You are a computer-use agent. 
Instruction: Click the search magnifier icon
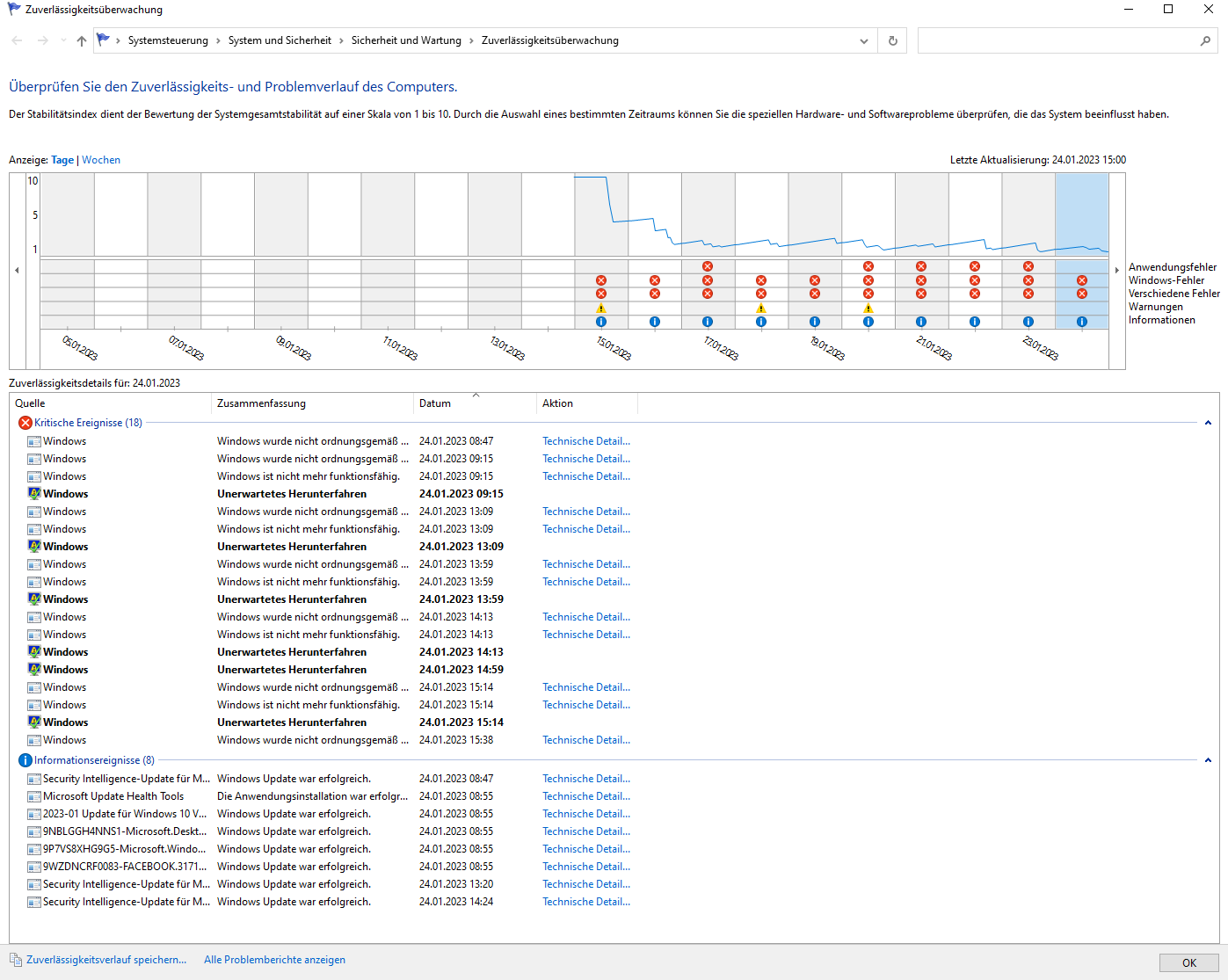tap(1205, 40)
